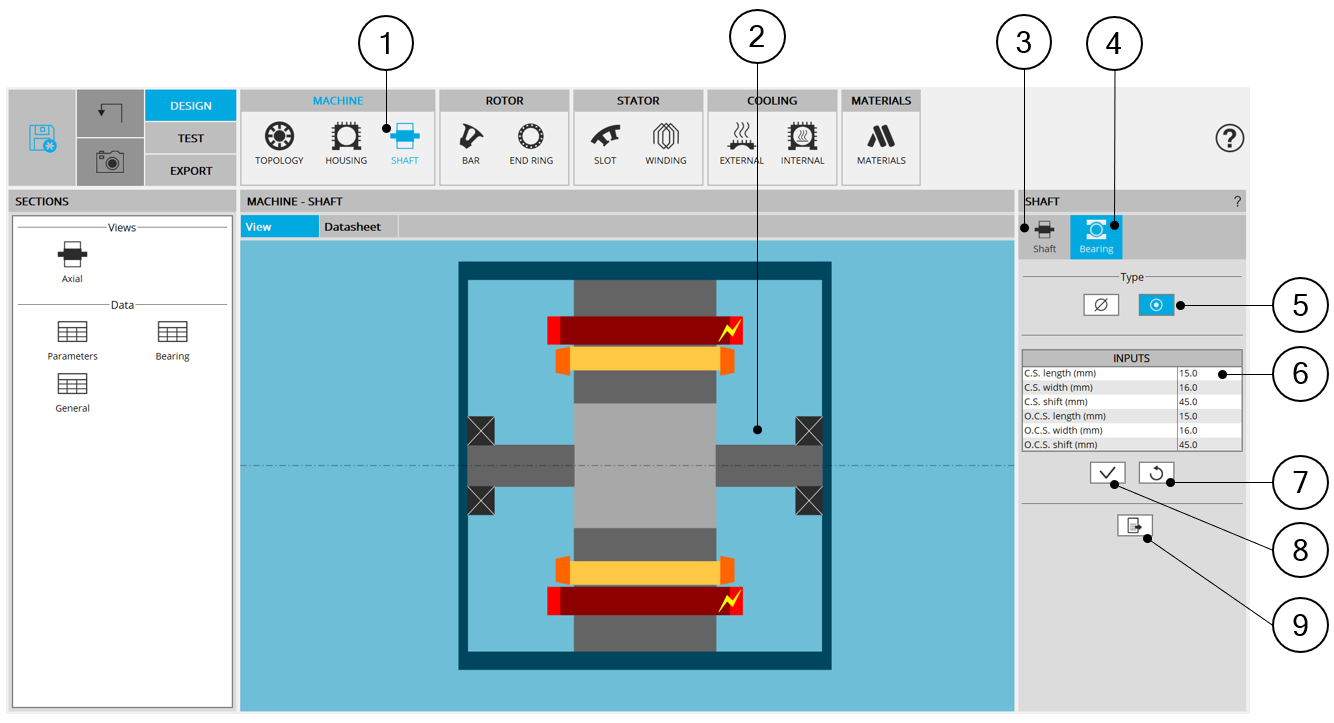Select the circular bearing type option
Screen dimensions: 1334x723
1156,305
